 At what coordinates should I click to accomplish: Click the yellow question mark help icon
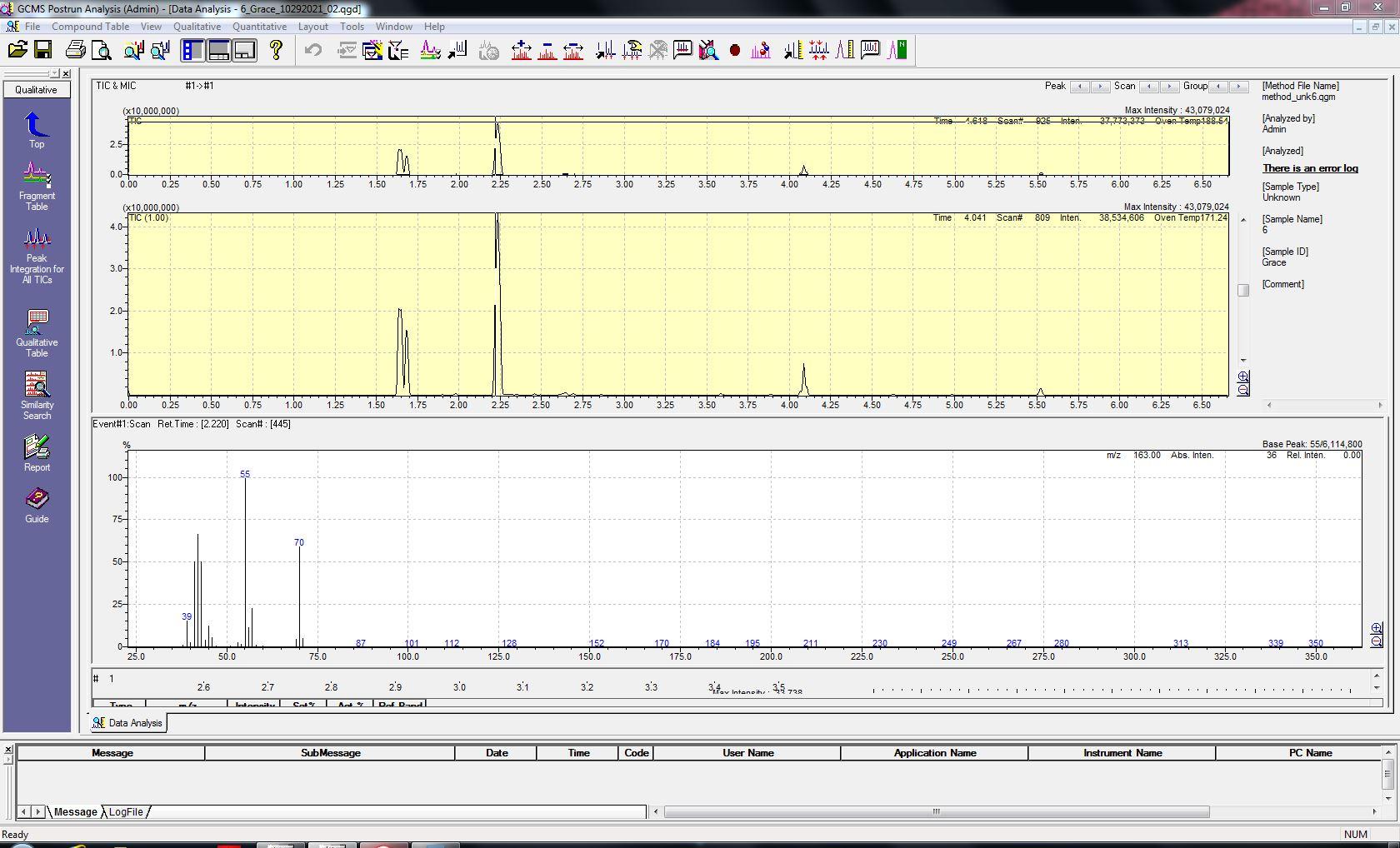click(277, 50)
